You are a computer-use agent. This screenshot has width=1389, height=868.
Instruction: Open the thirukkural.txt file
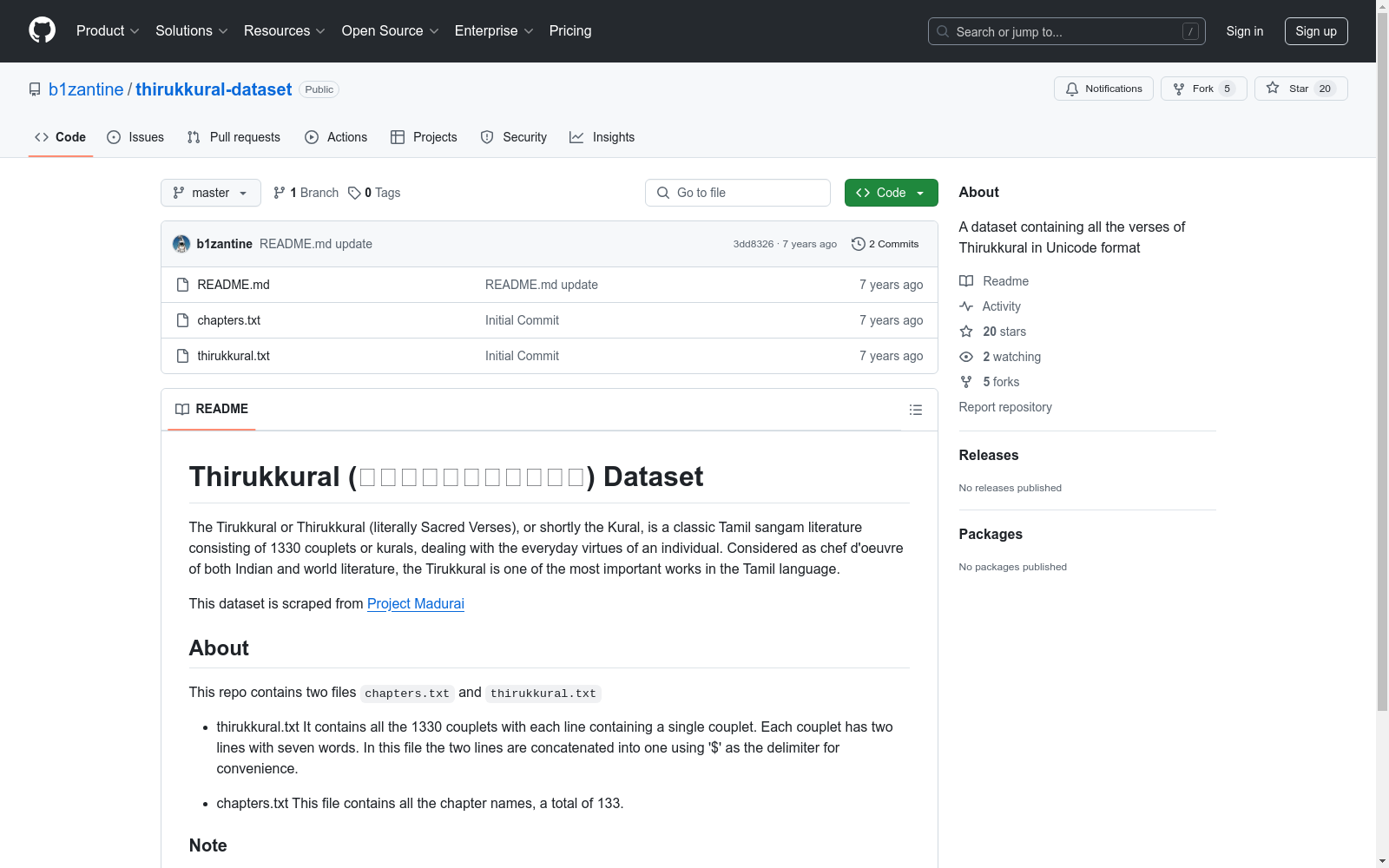[234, 356]
